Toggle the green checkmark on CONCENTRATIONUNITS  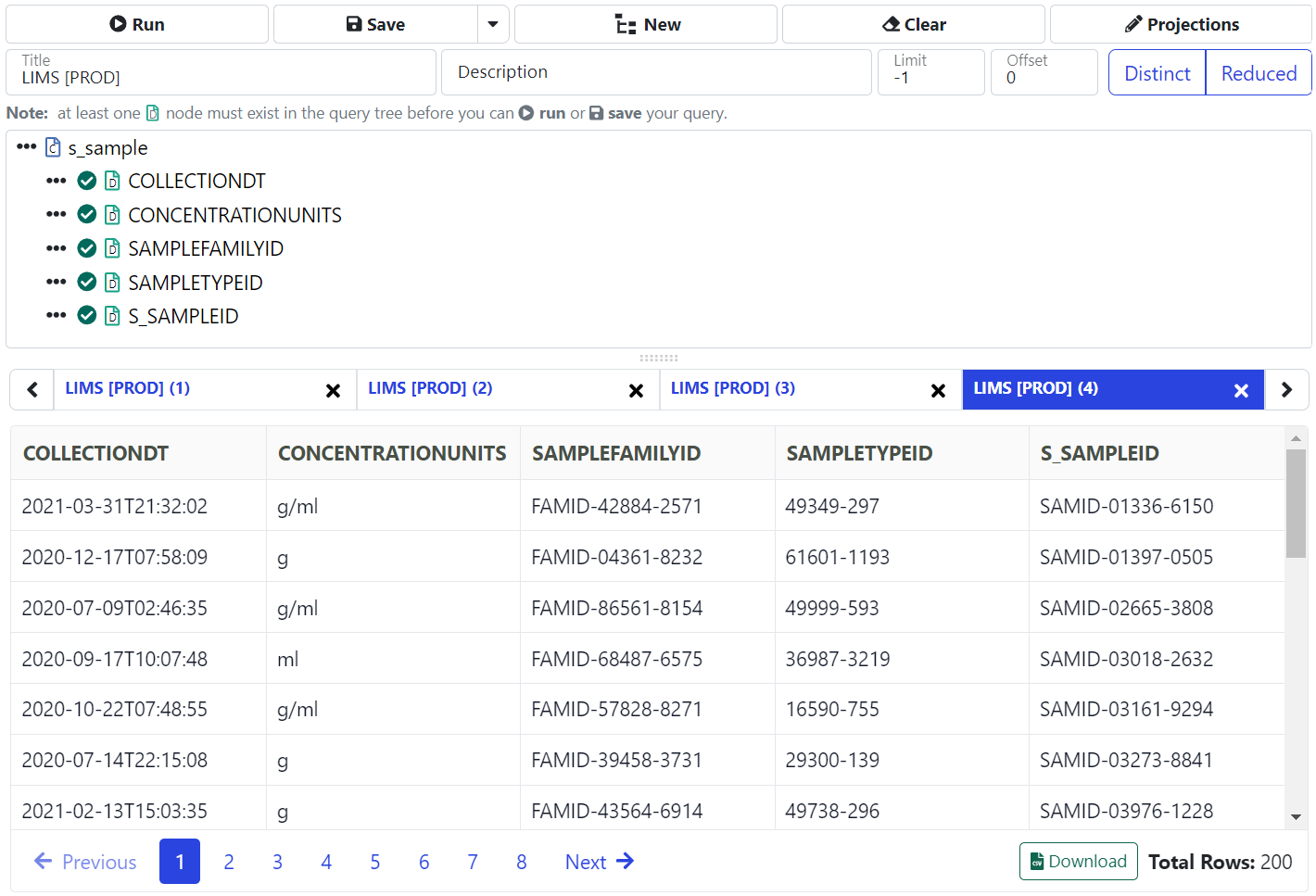87,215
